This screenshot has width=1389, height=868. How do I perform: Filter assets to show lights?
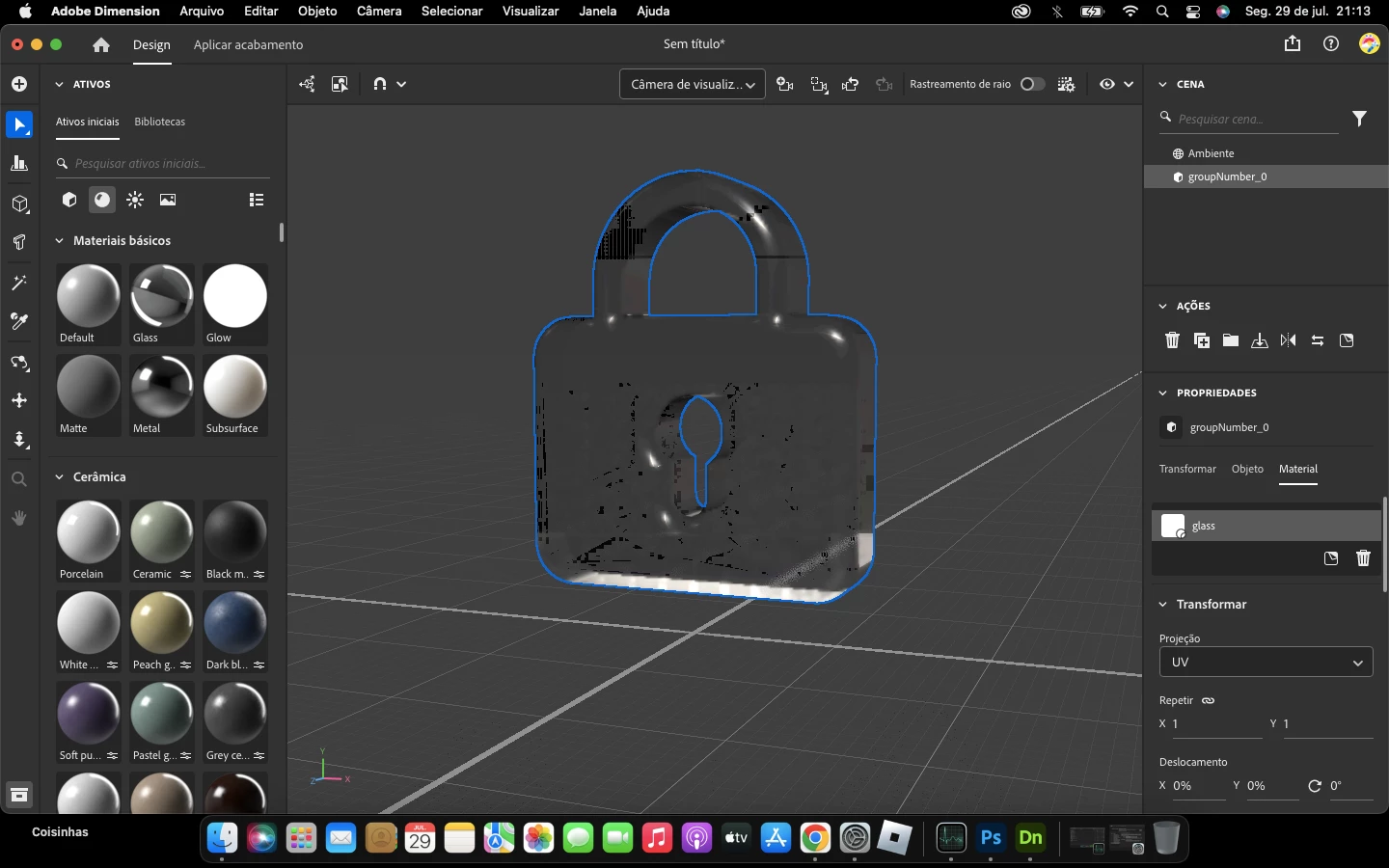click(x=135, y=200)
